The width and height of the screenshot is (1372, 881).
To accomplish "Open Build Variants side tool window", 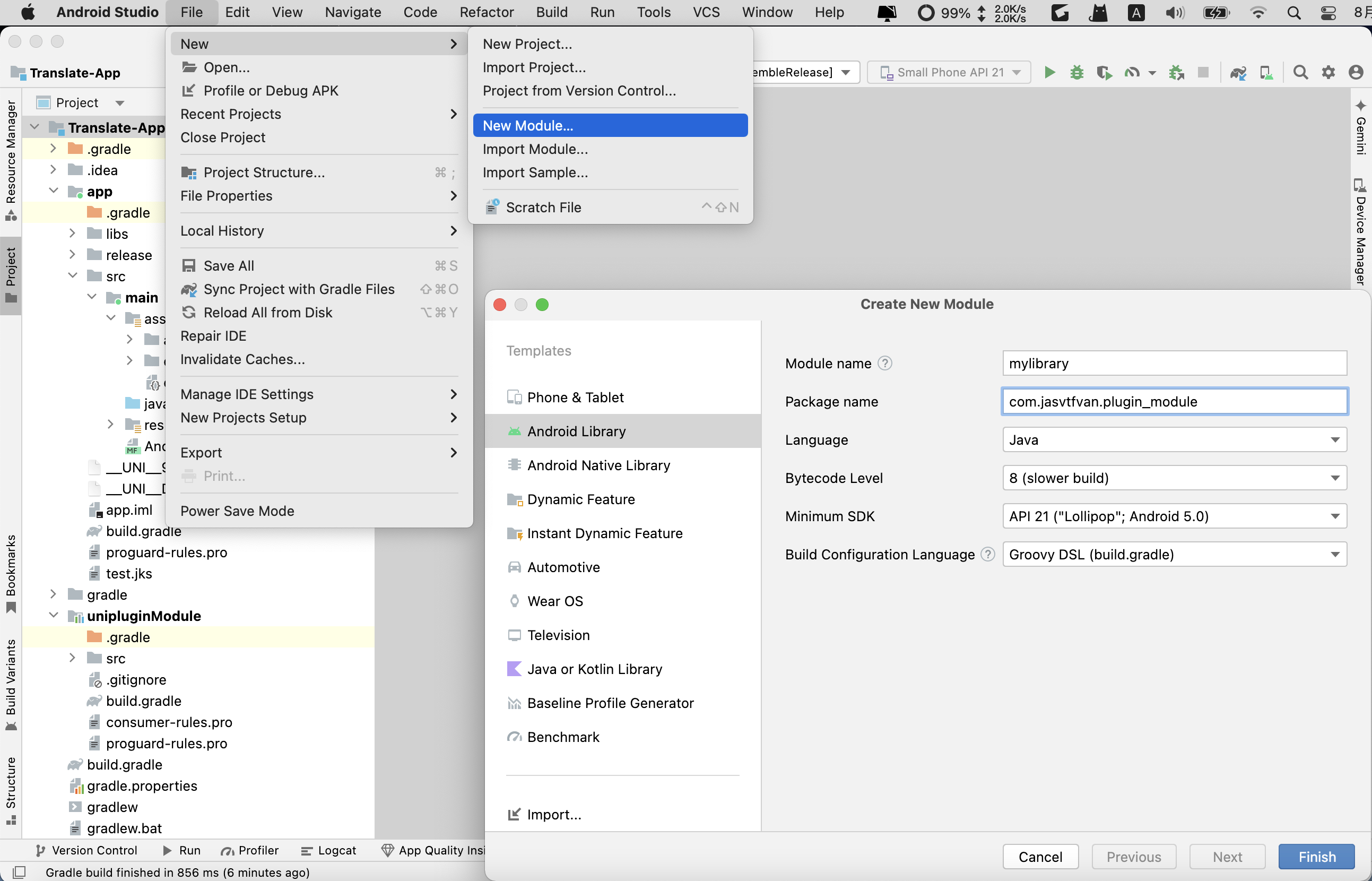I will [x=11, y=685].
